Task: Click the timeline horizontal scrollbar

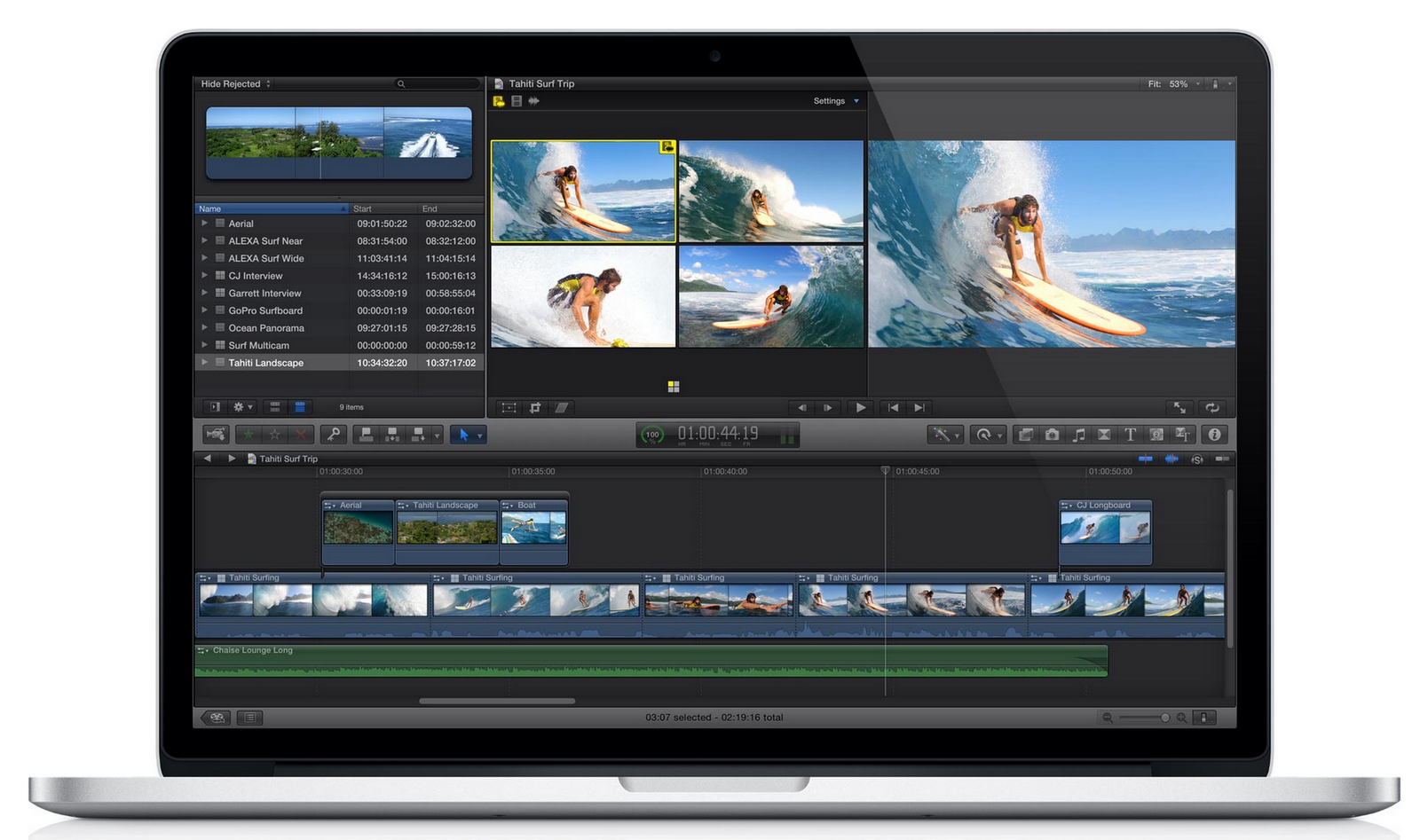Action: click(497, 701)
